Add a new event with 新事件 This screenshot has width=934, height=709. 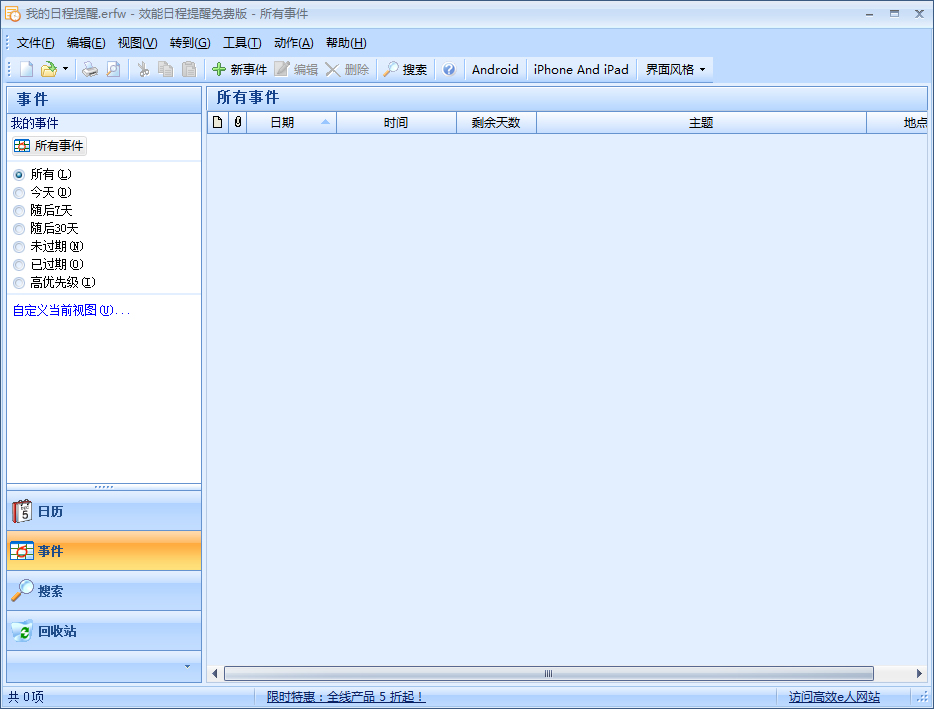239,70
